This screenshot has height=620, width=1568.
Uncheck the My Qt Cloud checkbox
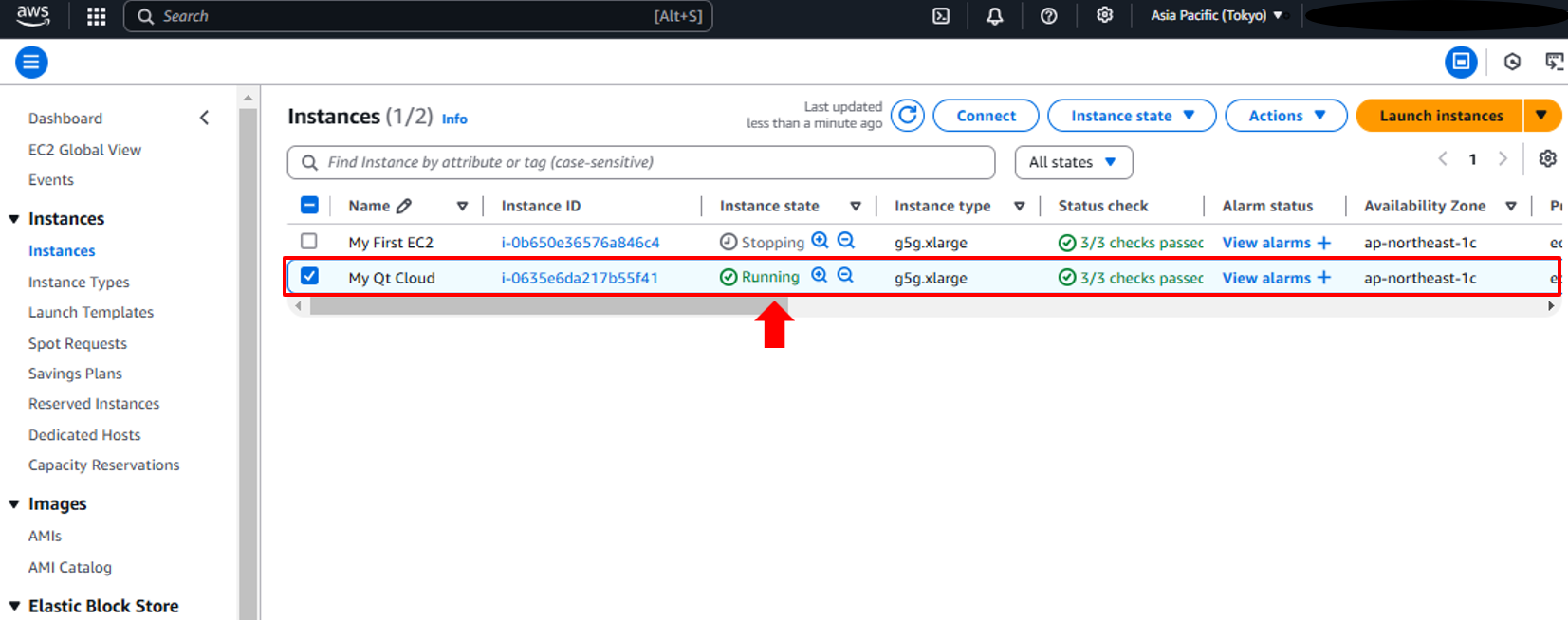(309, 277)
